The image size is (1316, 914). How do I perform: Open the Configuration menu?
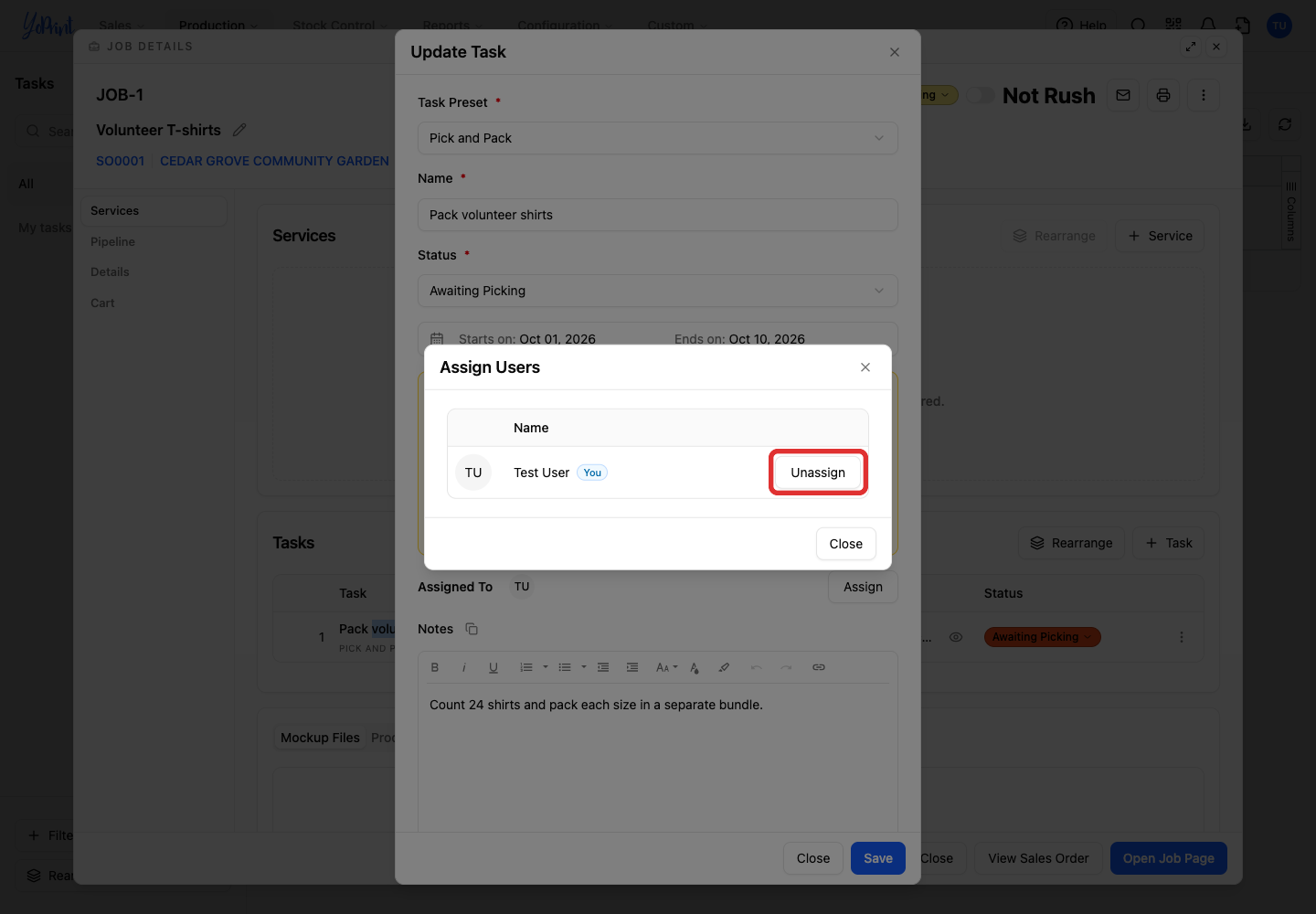pyautogui.click(x=565, y=26)
